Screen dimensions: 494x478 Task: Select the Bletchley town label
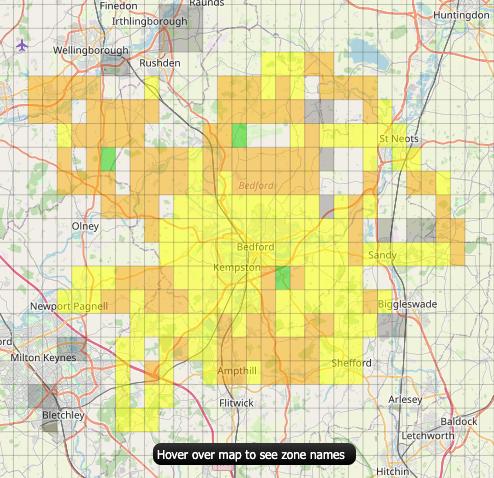point(63,415)
